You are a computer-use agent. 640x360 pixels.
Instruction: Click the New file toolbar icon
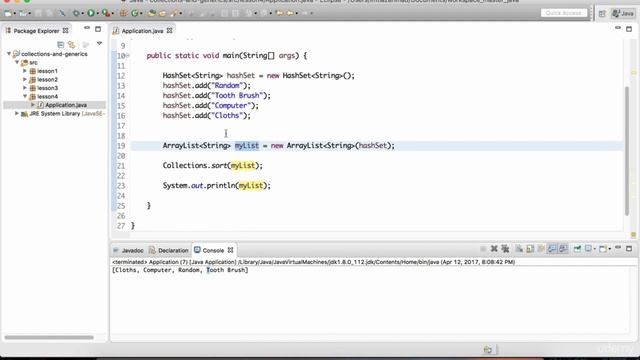coord(8,13)
